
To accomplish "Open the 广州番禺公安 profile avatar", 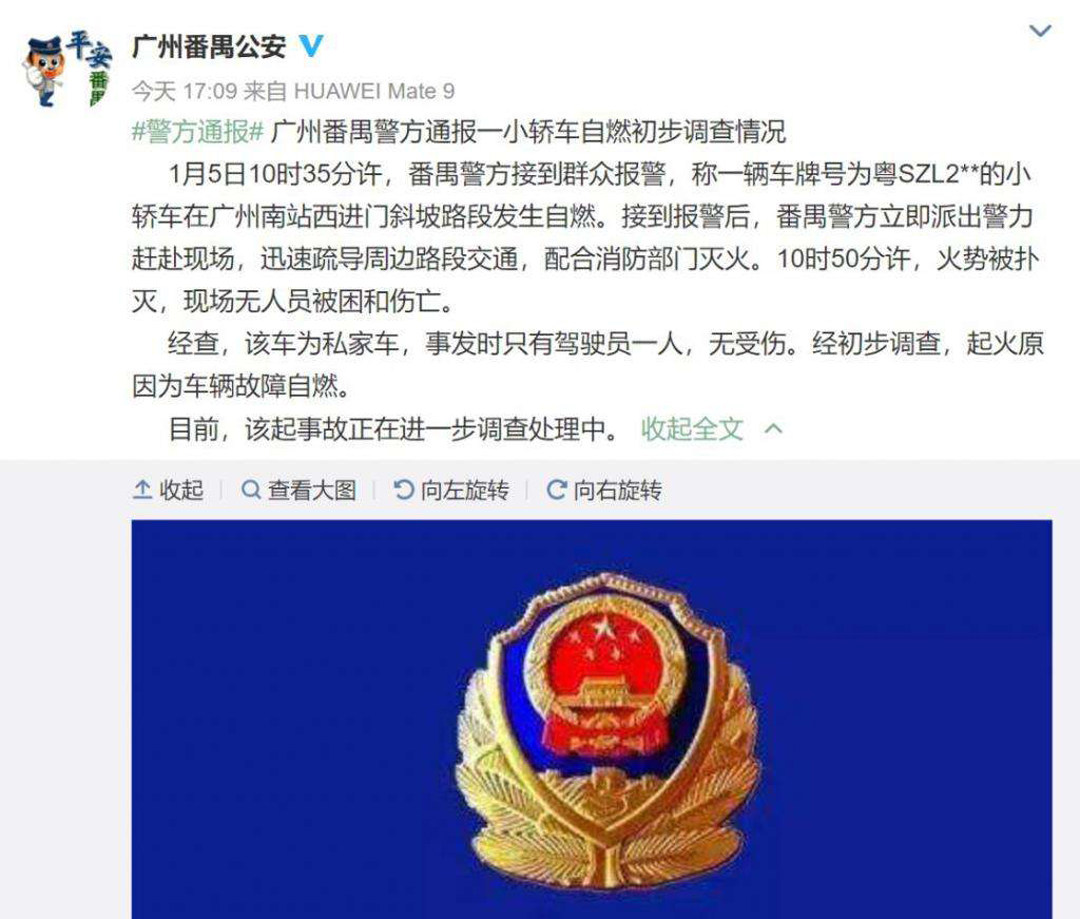I will pos(66,69).
